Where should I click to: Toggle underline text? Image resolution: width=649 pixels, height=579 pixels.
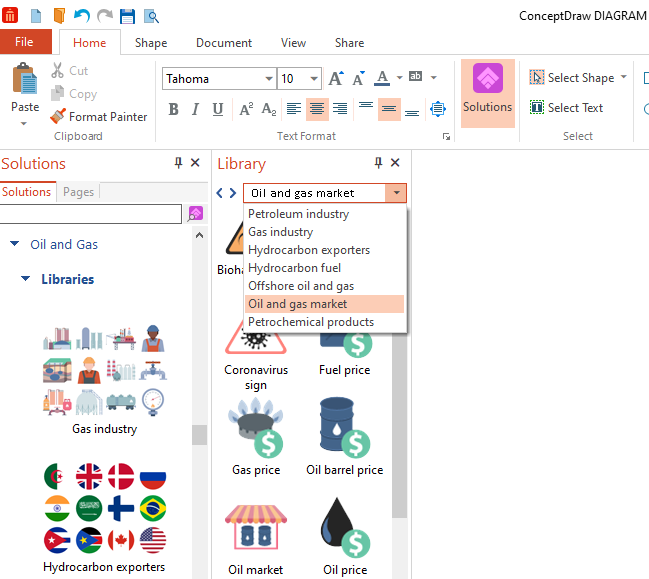coord(218,109)
